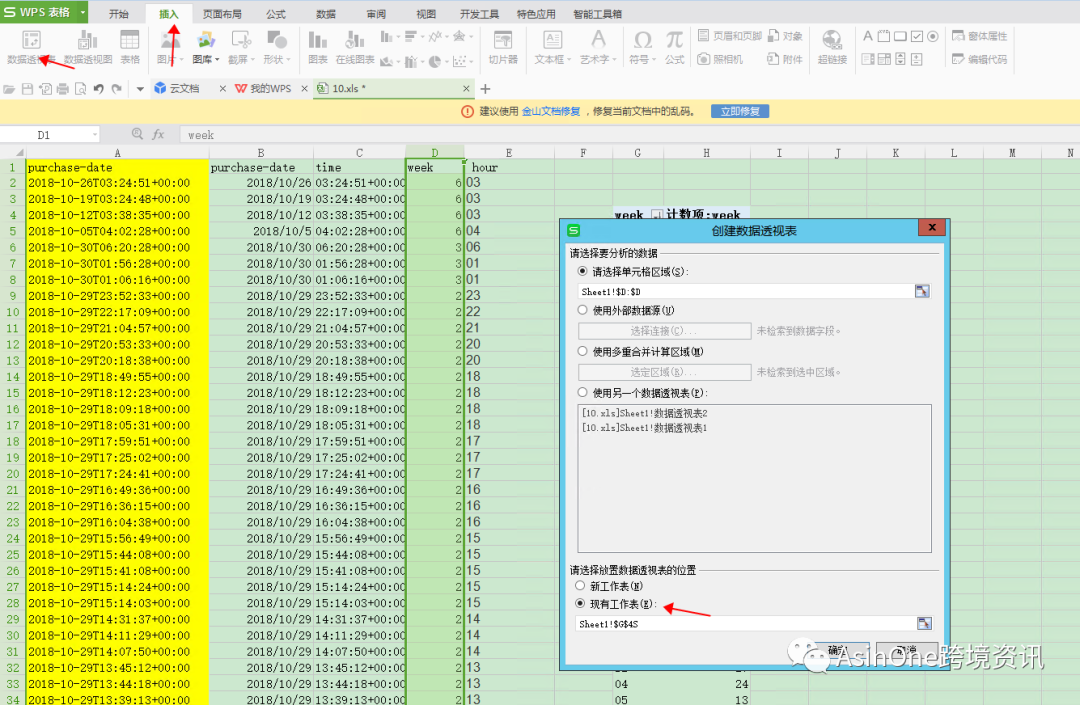
Task: Open the Name Box dropdown showing D1
Action: click(94, 135)
